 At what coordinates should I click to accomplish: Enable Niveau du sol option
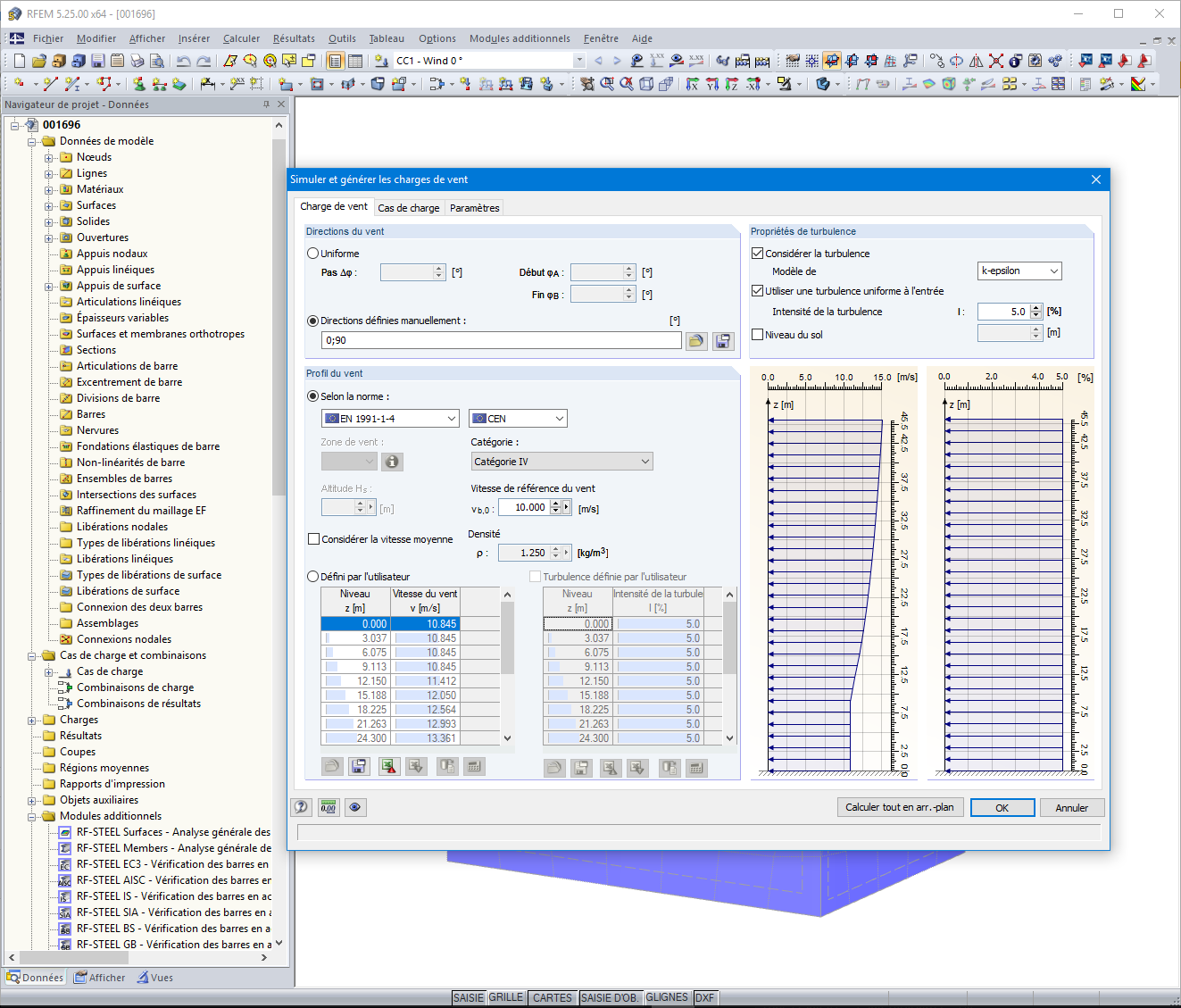pos(757,334)
